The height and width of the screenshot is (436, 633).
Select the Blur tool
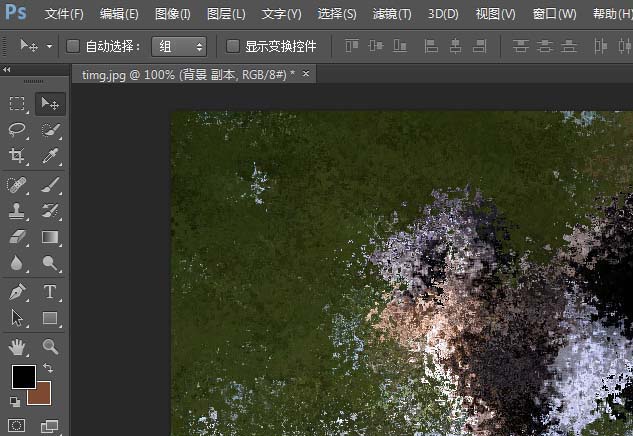[17, 263]
